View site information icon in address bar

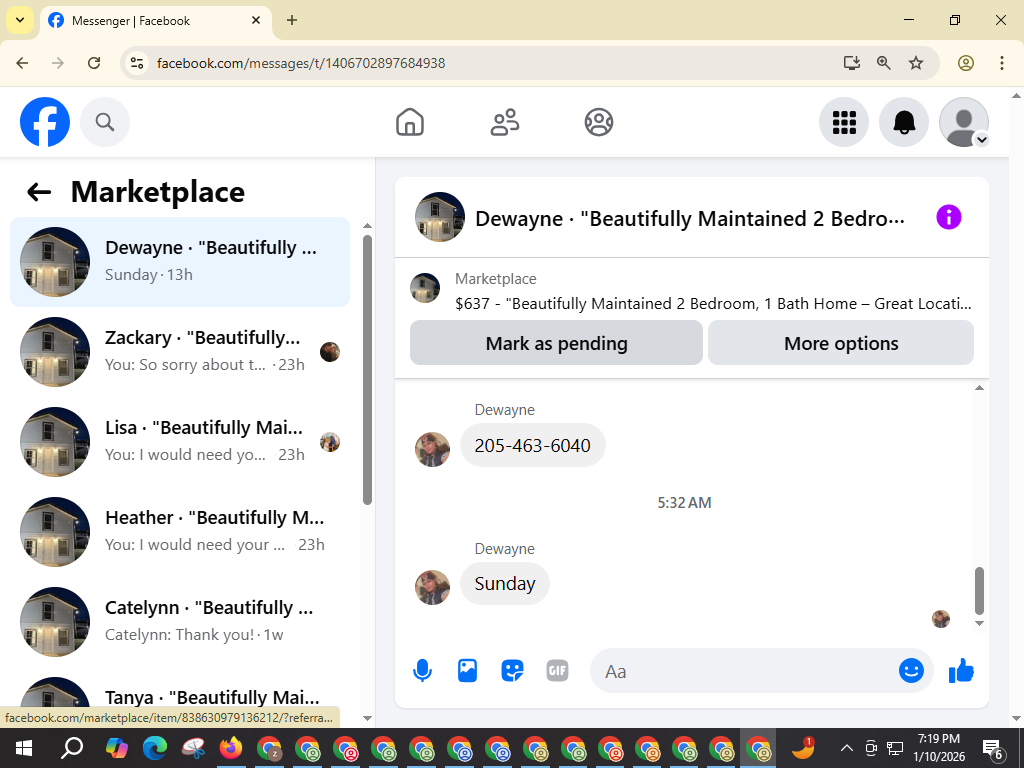coord(136,63)
